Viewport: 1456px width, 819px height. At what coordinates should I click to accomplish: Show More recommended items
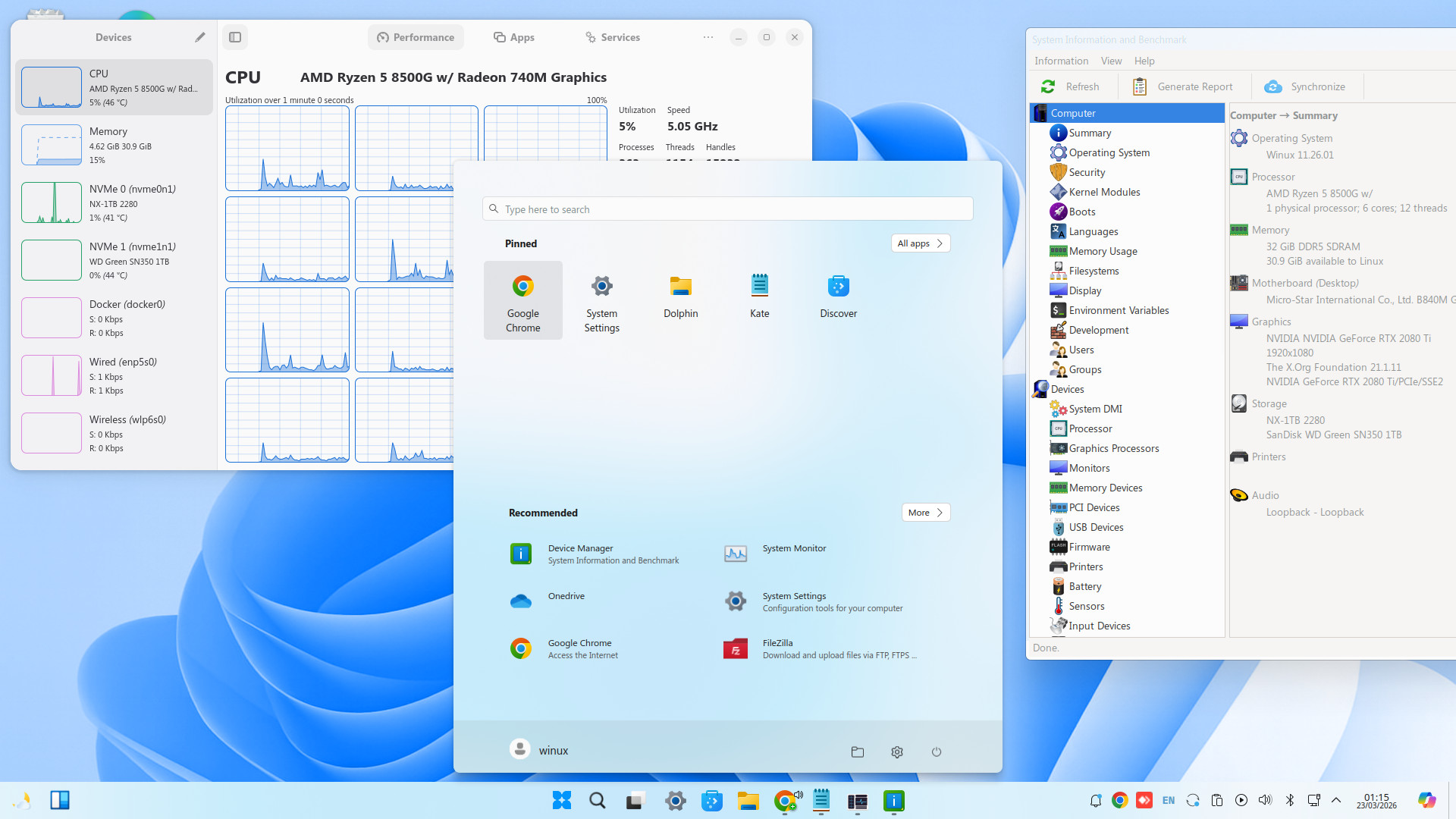click(925, 513)
